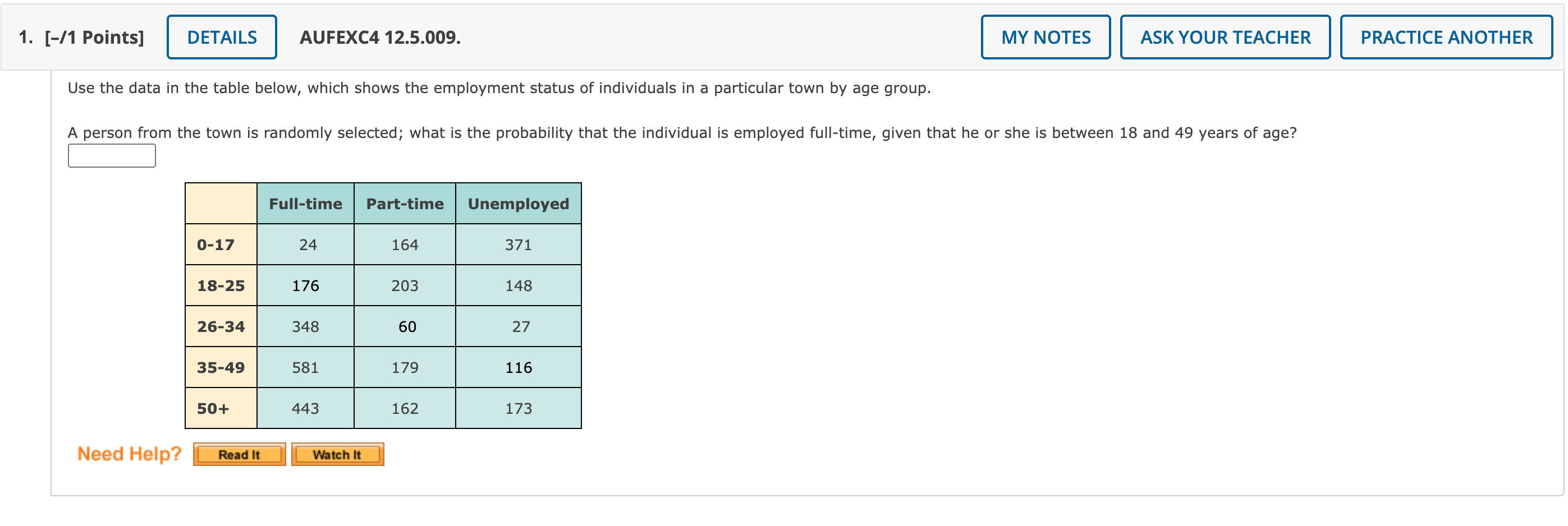Click PRACTICE ANOTHER button
Screen dimensions: 1568x526
point(1446,37)
